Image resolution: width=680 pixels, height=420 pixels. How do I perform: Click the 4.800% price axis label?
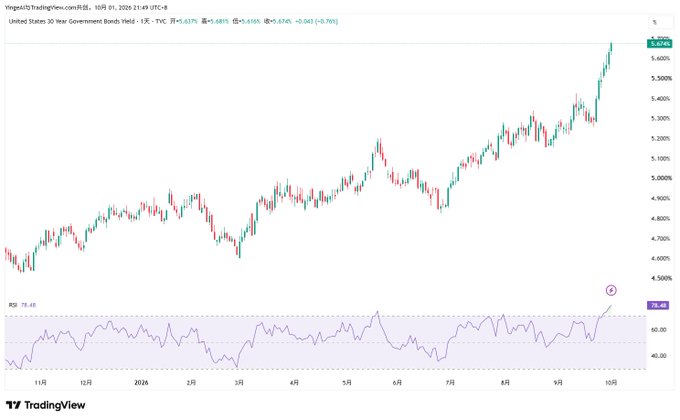coord(661,219)
